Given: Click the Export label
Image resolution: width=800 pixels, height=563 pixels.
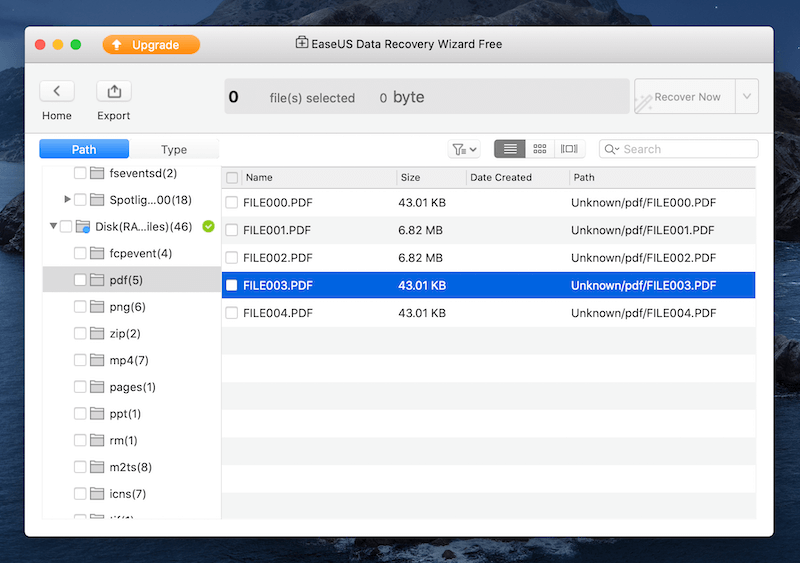Looking at the screenshot, I should point(114,116).
